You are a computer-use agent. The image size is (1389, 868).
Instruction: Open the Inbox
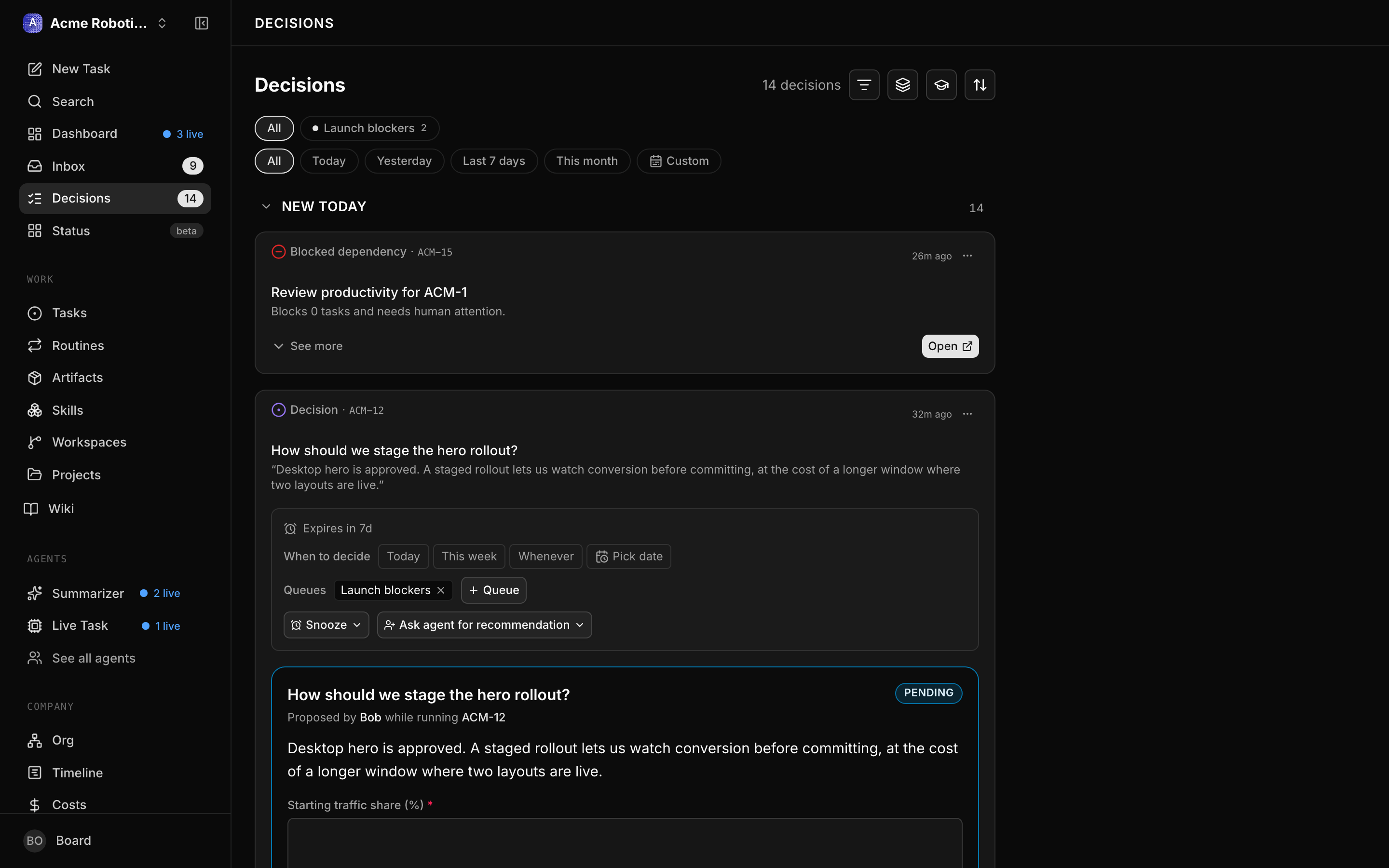coord(115,166)
